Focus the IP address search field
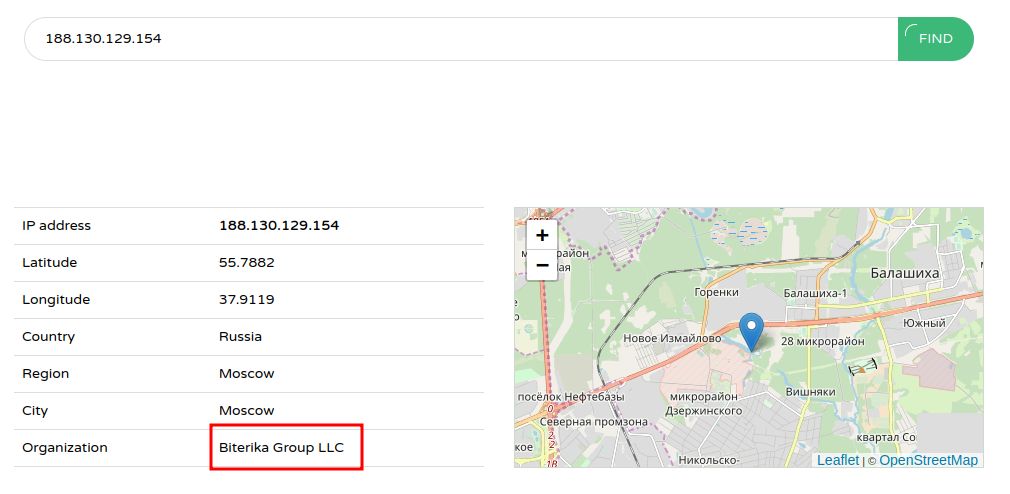The image size is (1010, 494). coord(461,39)
